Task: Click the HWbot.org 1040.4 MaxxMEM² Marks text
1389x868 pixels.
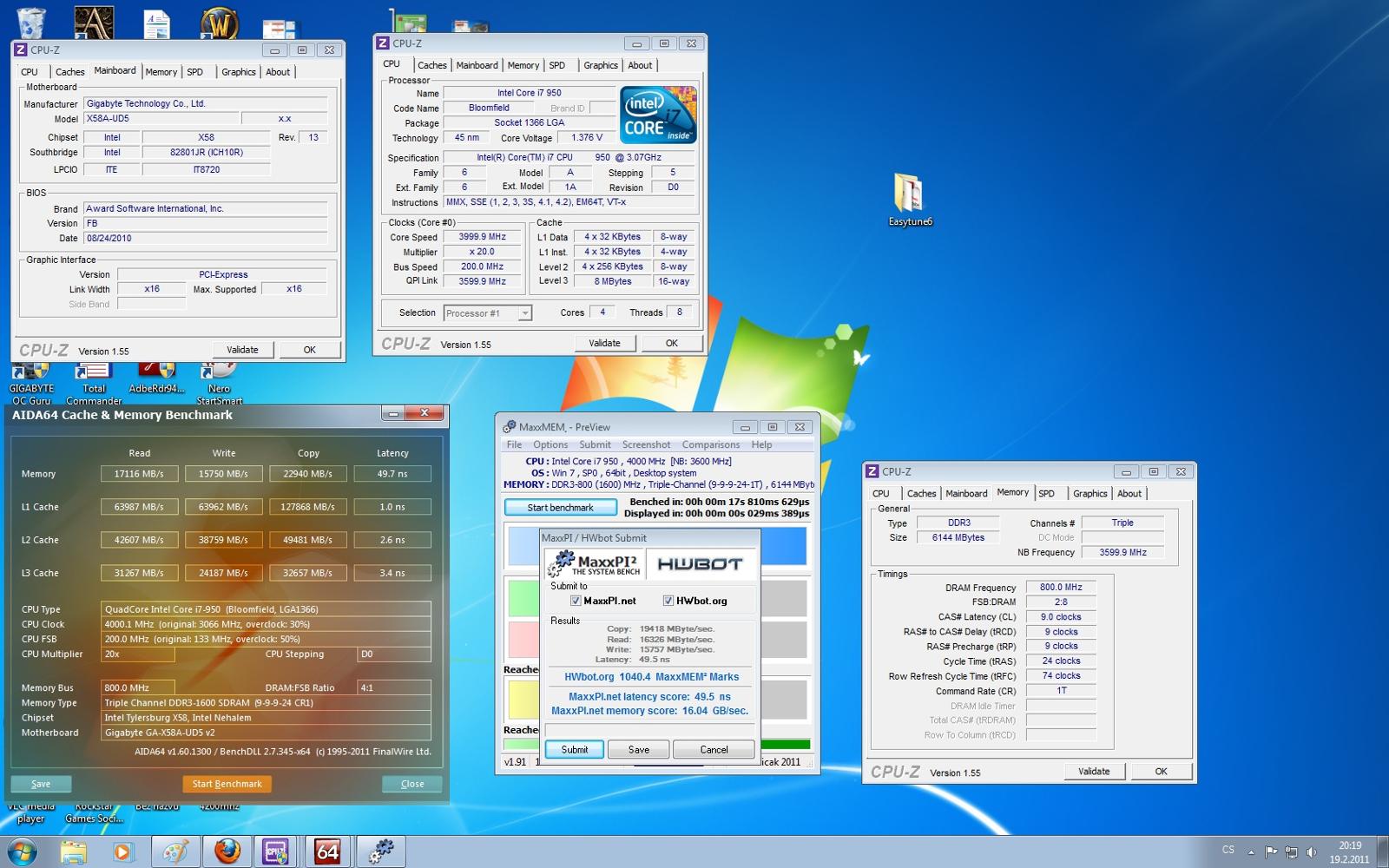Action: pos(651,677)
